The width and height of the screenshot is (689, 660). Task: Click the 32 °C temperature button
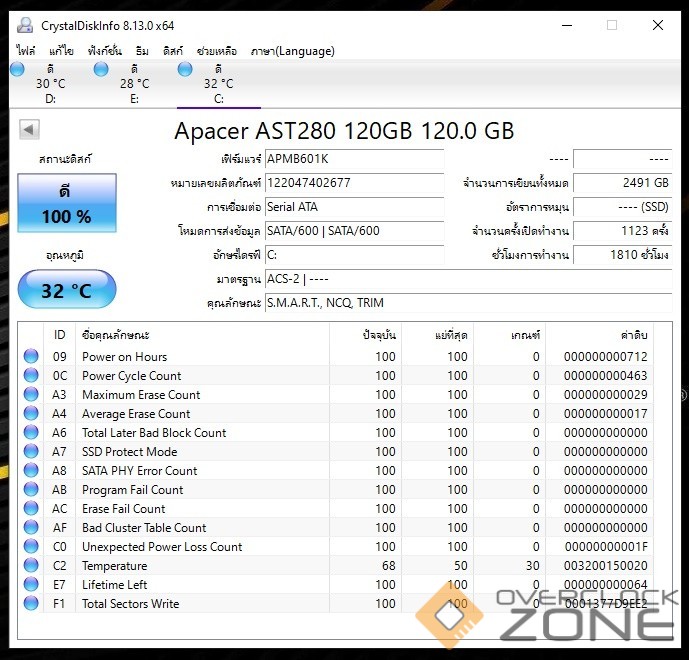click(x=67, y=291)
